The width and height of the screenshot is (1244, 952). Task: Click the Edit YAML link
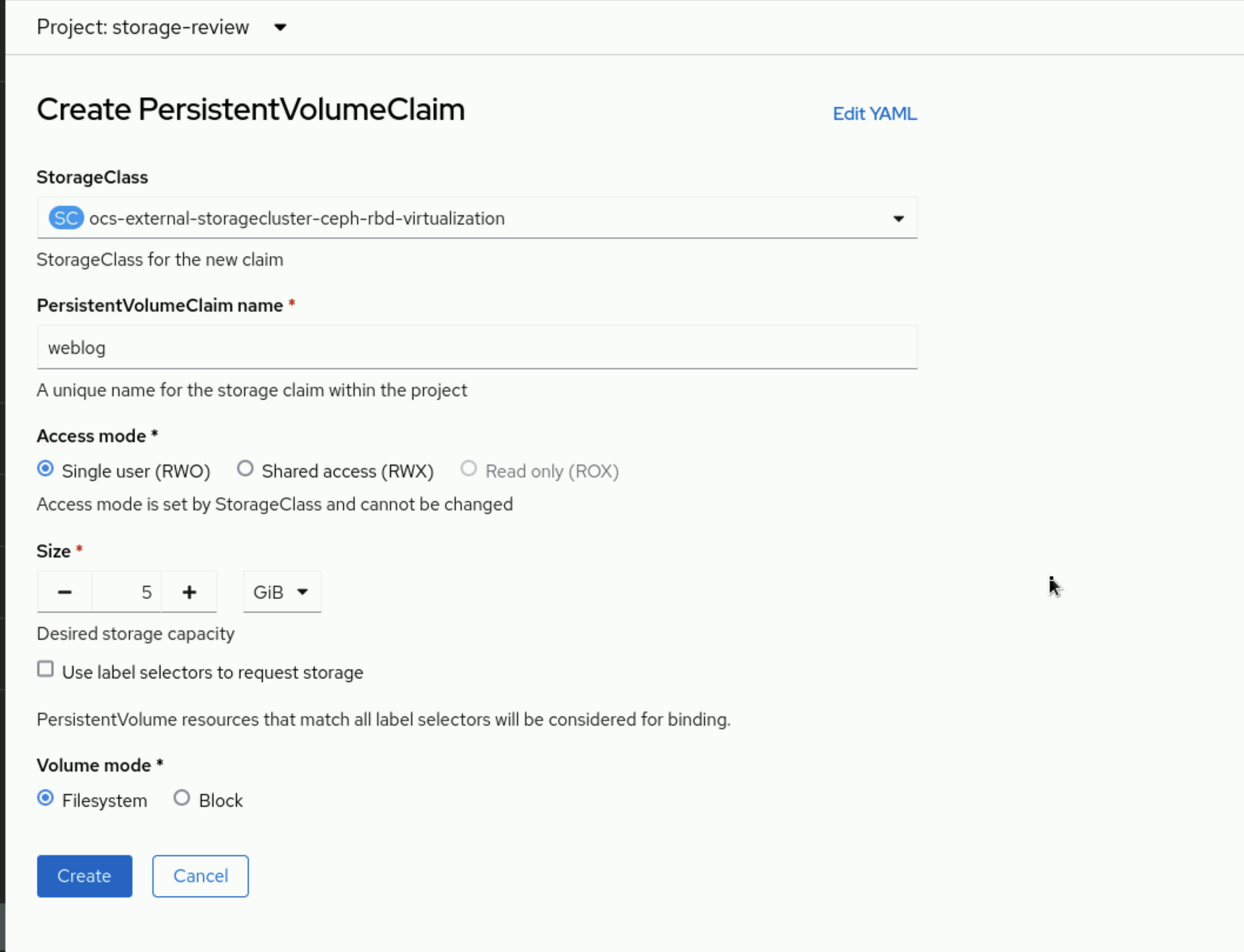pos(874,114)
